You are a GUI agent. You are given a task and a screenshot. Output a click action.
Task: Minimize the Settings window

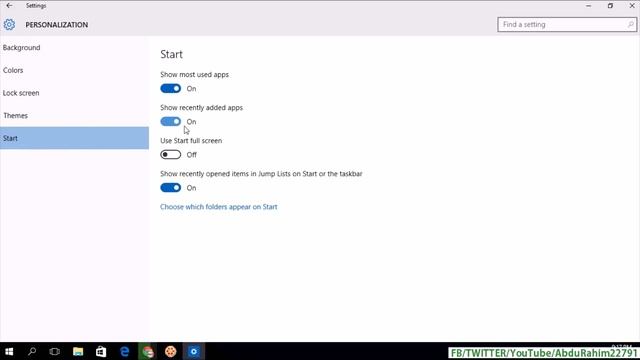[589, 6]
